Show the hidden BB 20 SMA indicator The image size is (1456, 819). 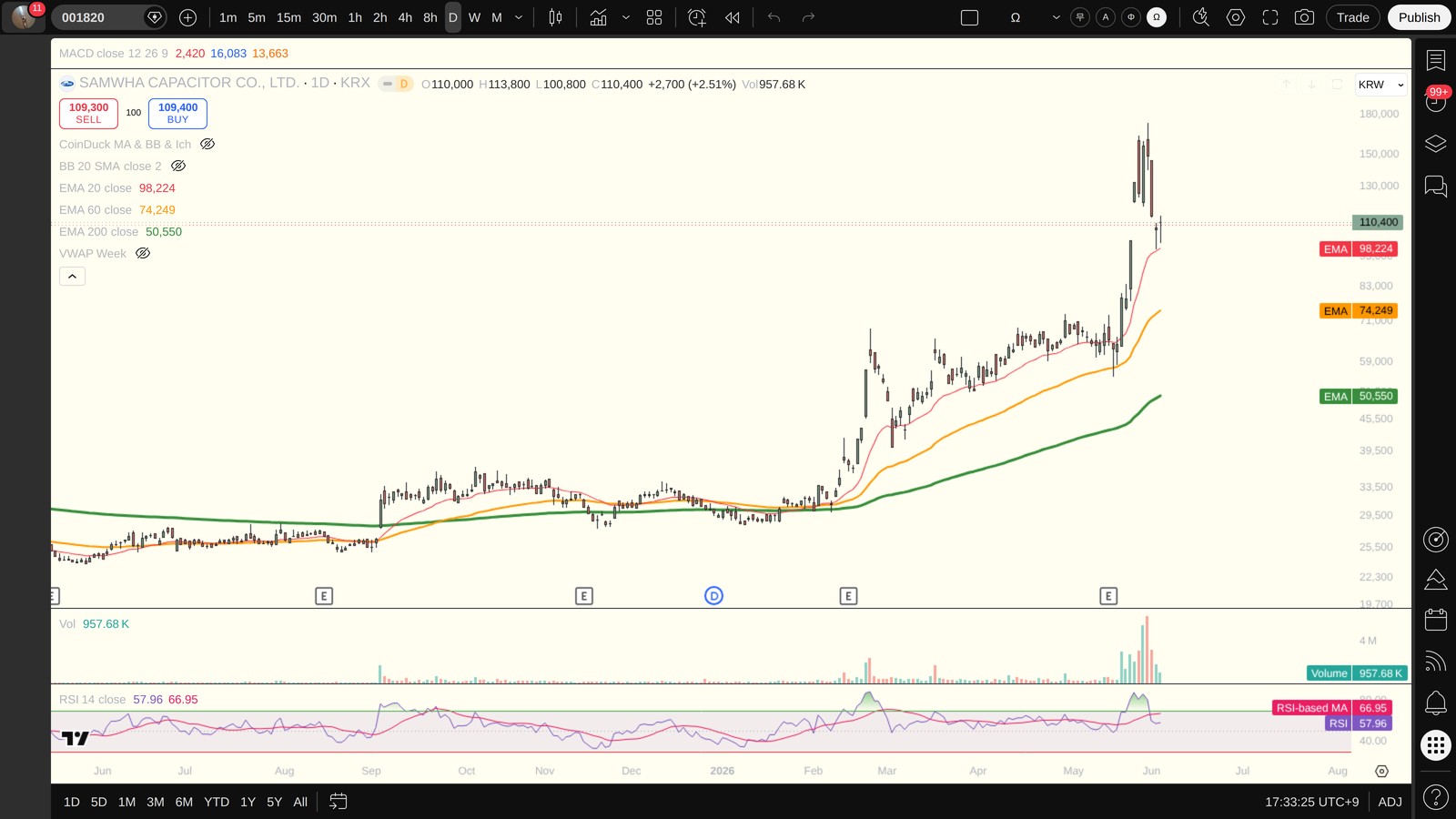[x=178, y=166]
